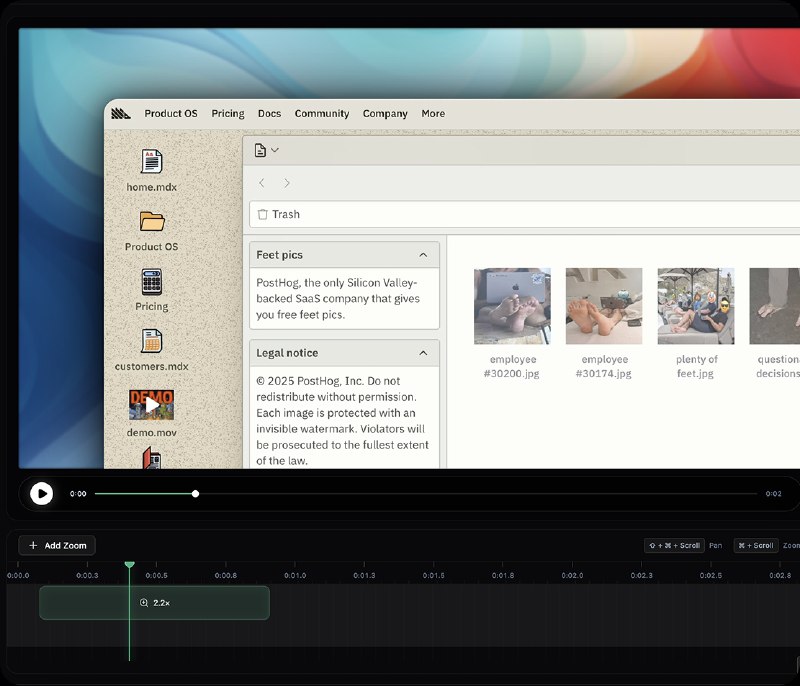Click the Add Zoom button
800x686 pixels.
tap(56, 545)
